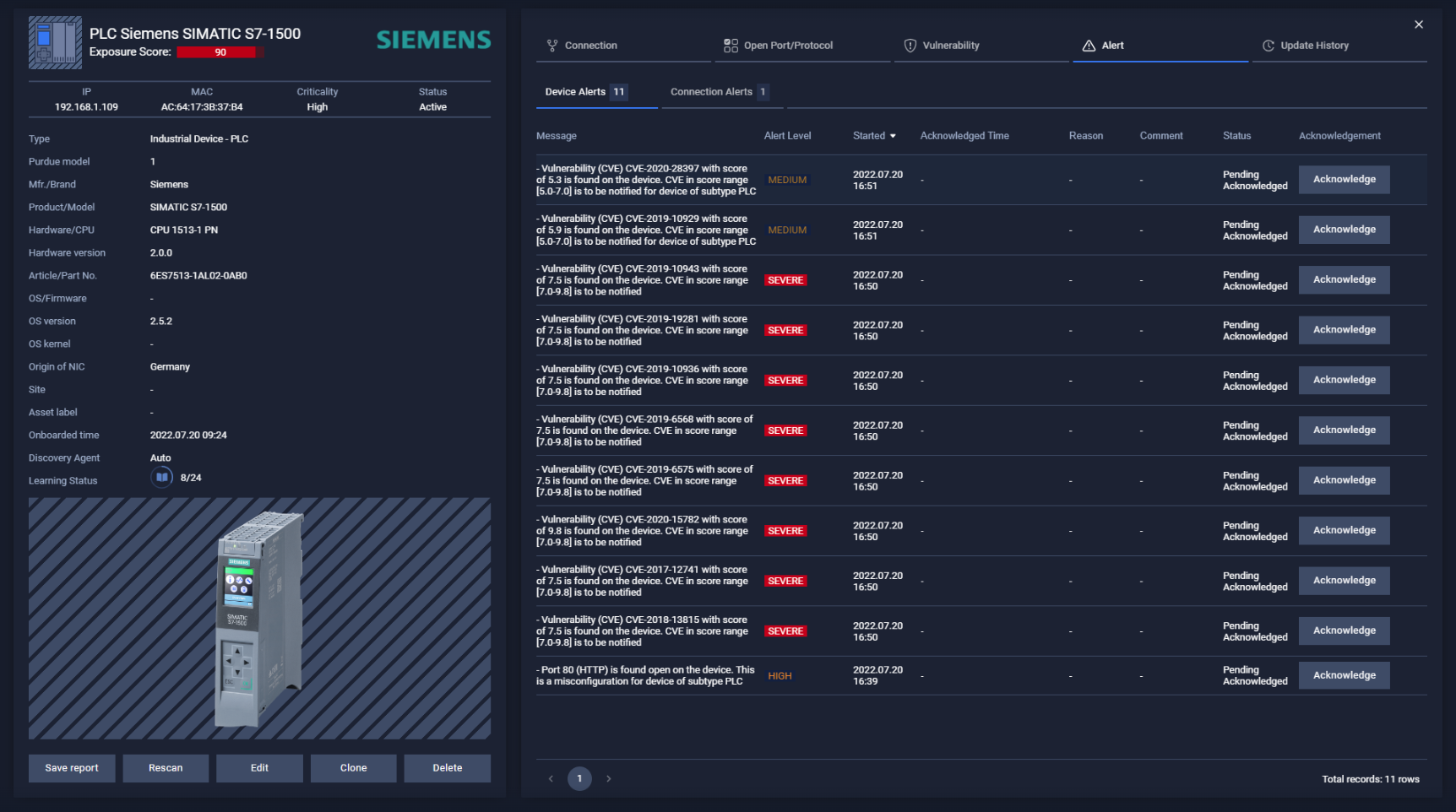Screen dimensions: 1456x812
Task: Click the device title PLC Siemens SIMATIC S7-1500
Action: (x=195, y=34)
